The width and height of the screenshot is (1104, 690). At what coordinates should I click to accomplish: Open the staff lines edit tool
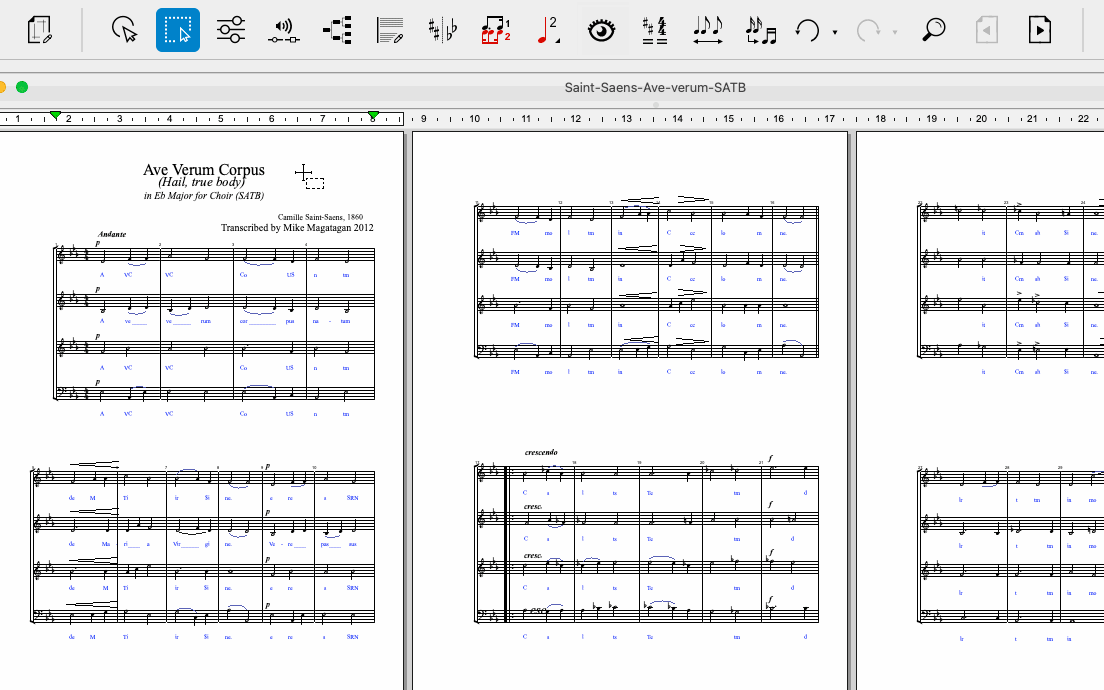coord(390,30)
